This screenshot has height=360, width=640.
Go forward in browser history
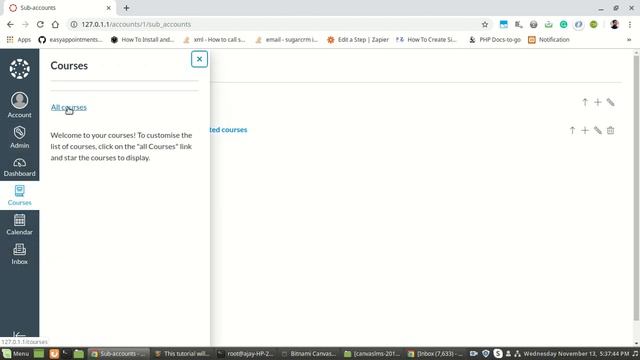[x=25, y=24]
